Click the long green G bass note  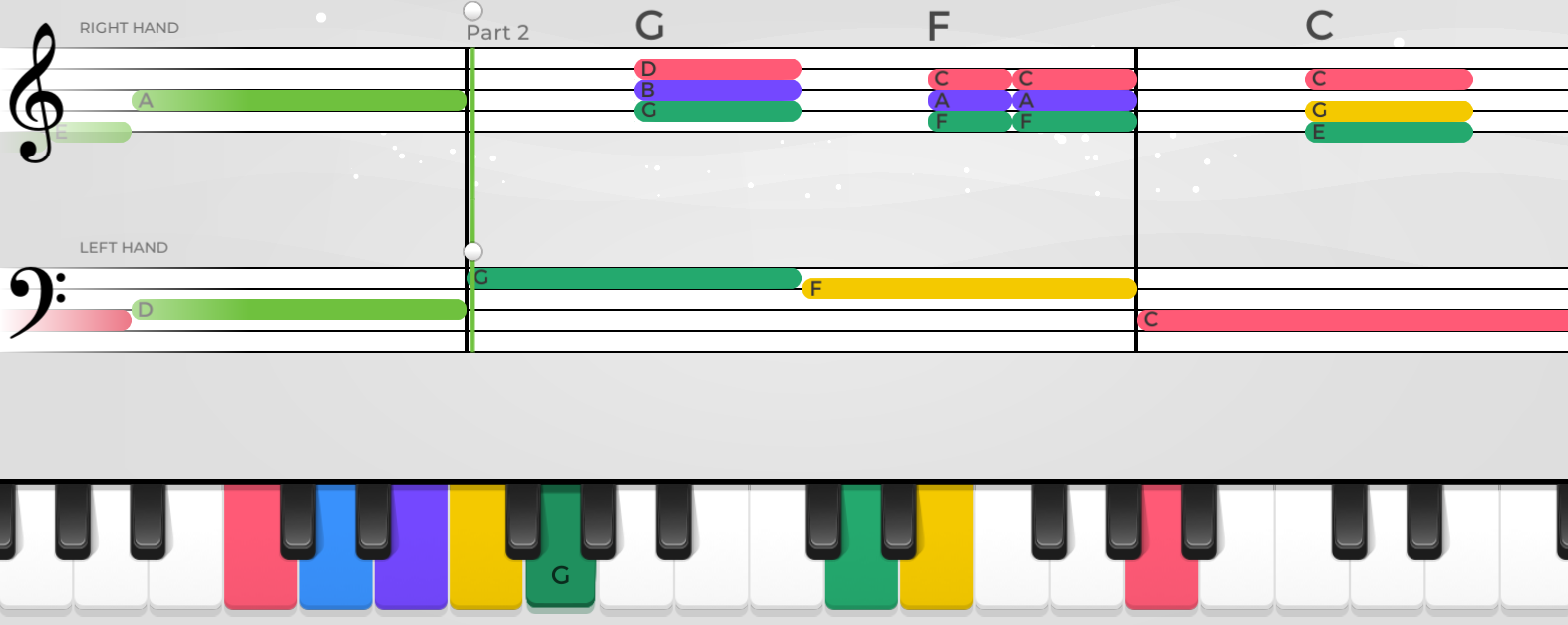click(635, 278)
